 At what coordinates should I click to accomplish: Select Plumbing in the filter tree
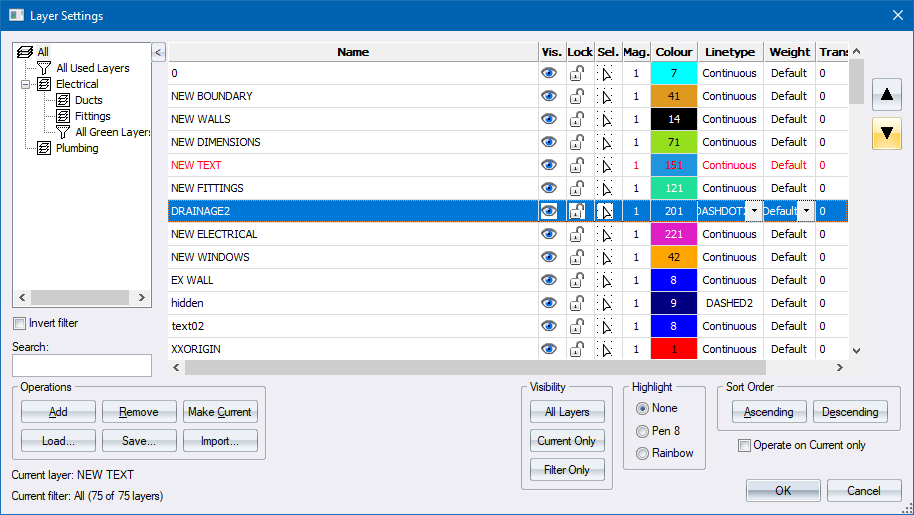(x=77, y=148)
